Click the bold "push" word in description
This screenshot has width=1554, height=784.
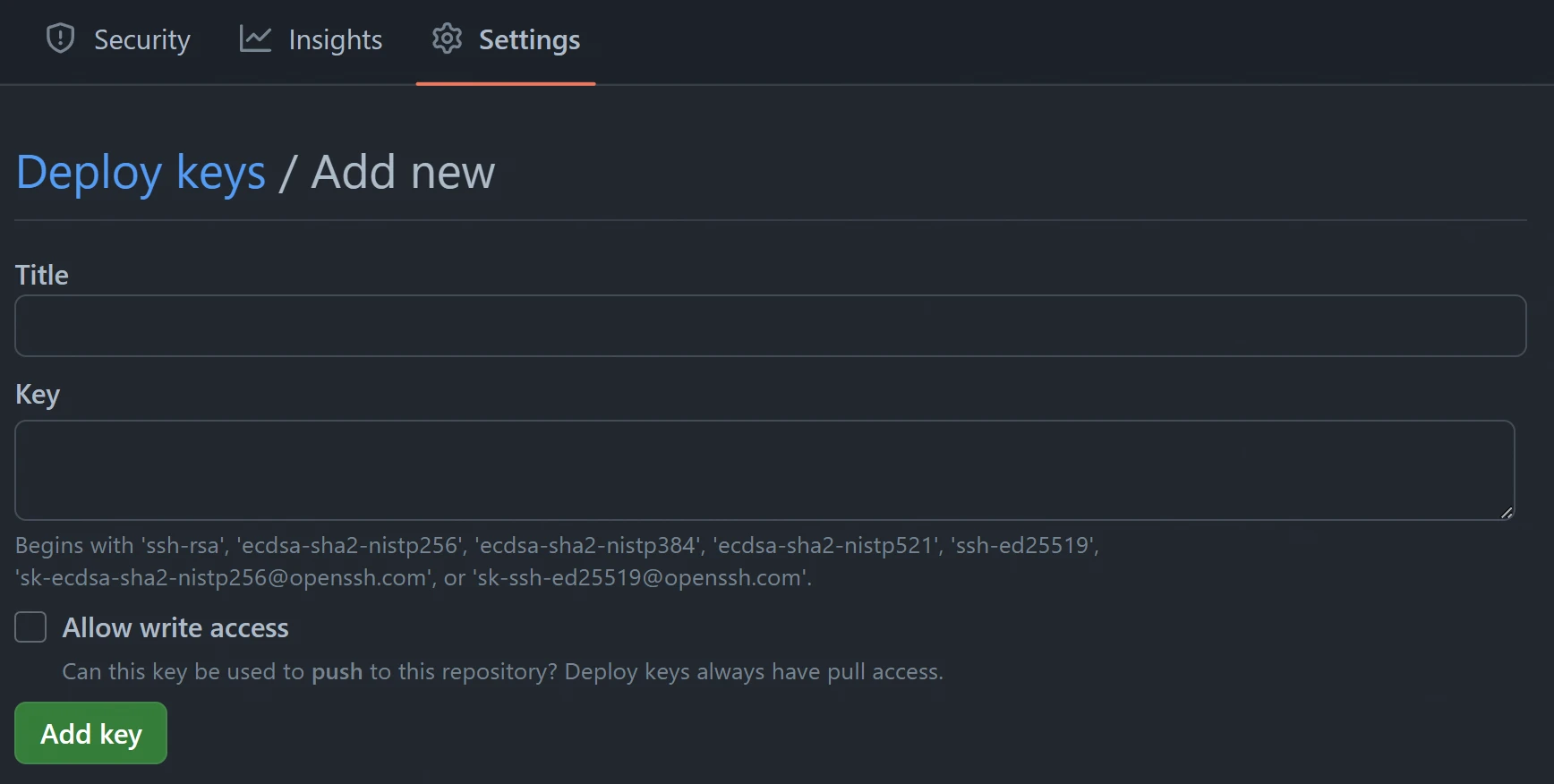337,672
